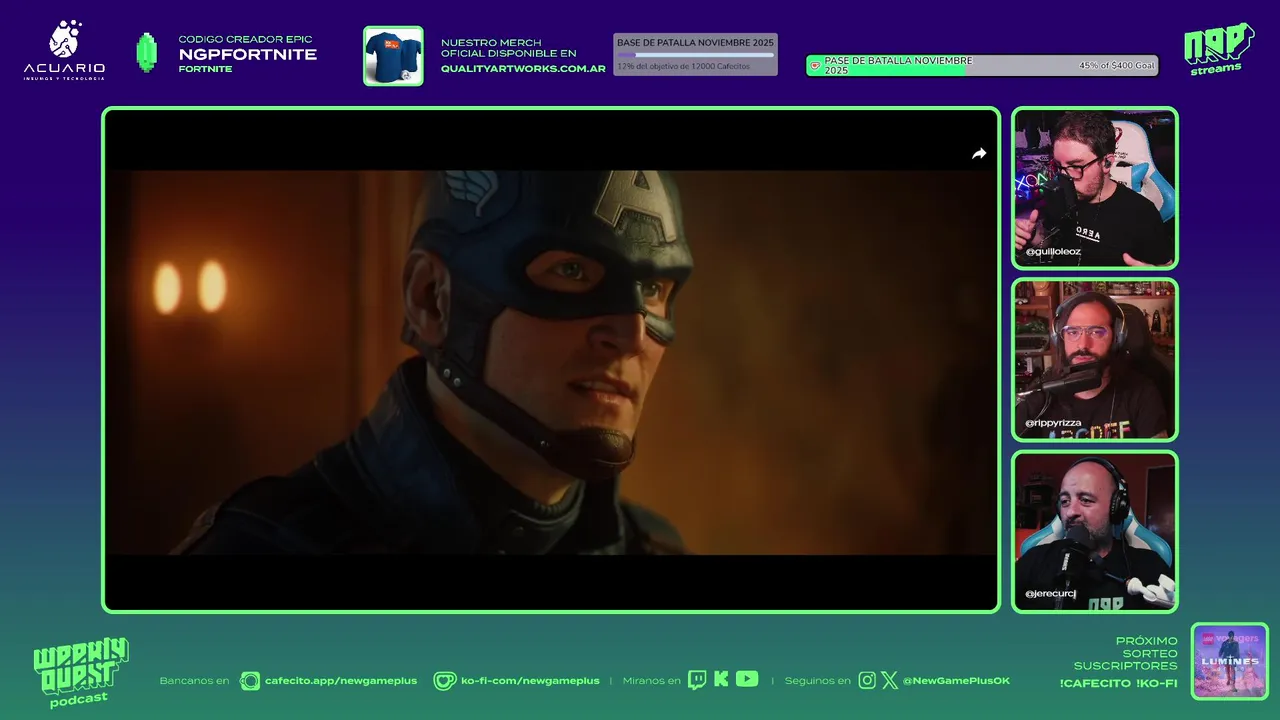Screen dimensions: 1280x720
Task: Click the NGPFORTNITE creator code text
Action: (248, 55)
